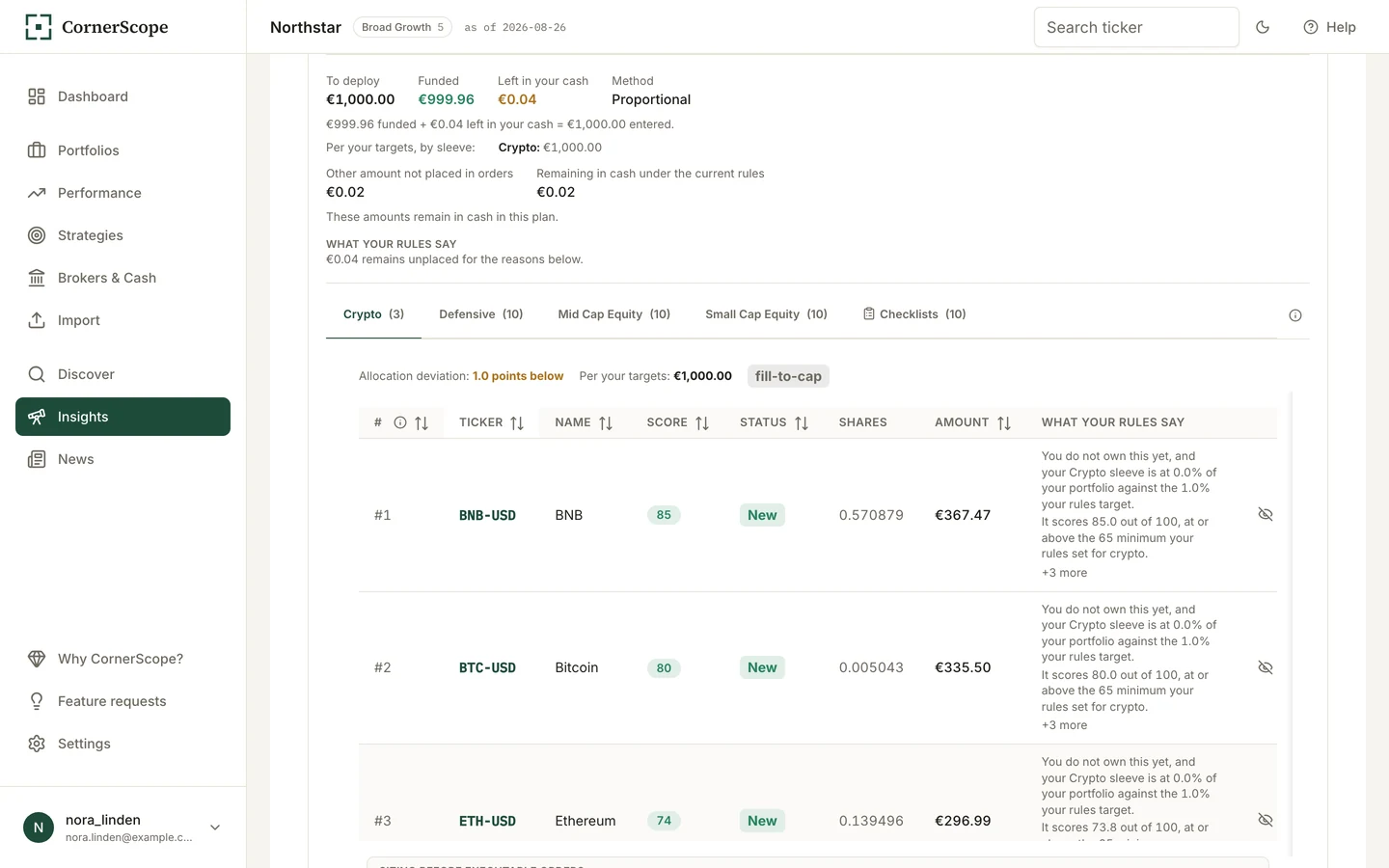
Task: Click the info icon beside the tabs
Action: [x=1295, y=315]
